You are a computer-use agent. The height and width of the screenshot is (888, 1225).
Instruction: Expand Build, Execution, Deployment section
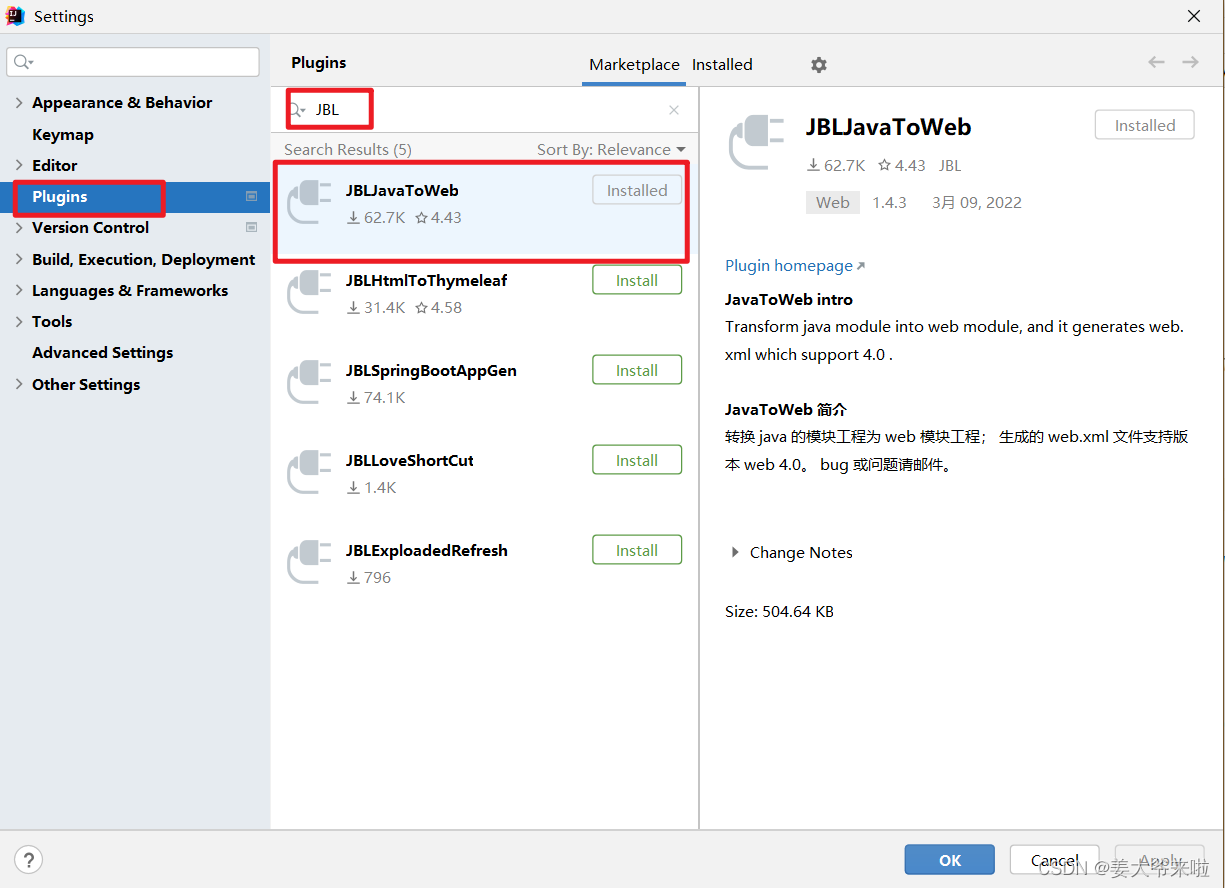19,259
